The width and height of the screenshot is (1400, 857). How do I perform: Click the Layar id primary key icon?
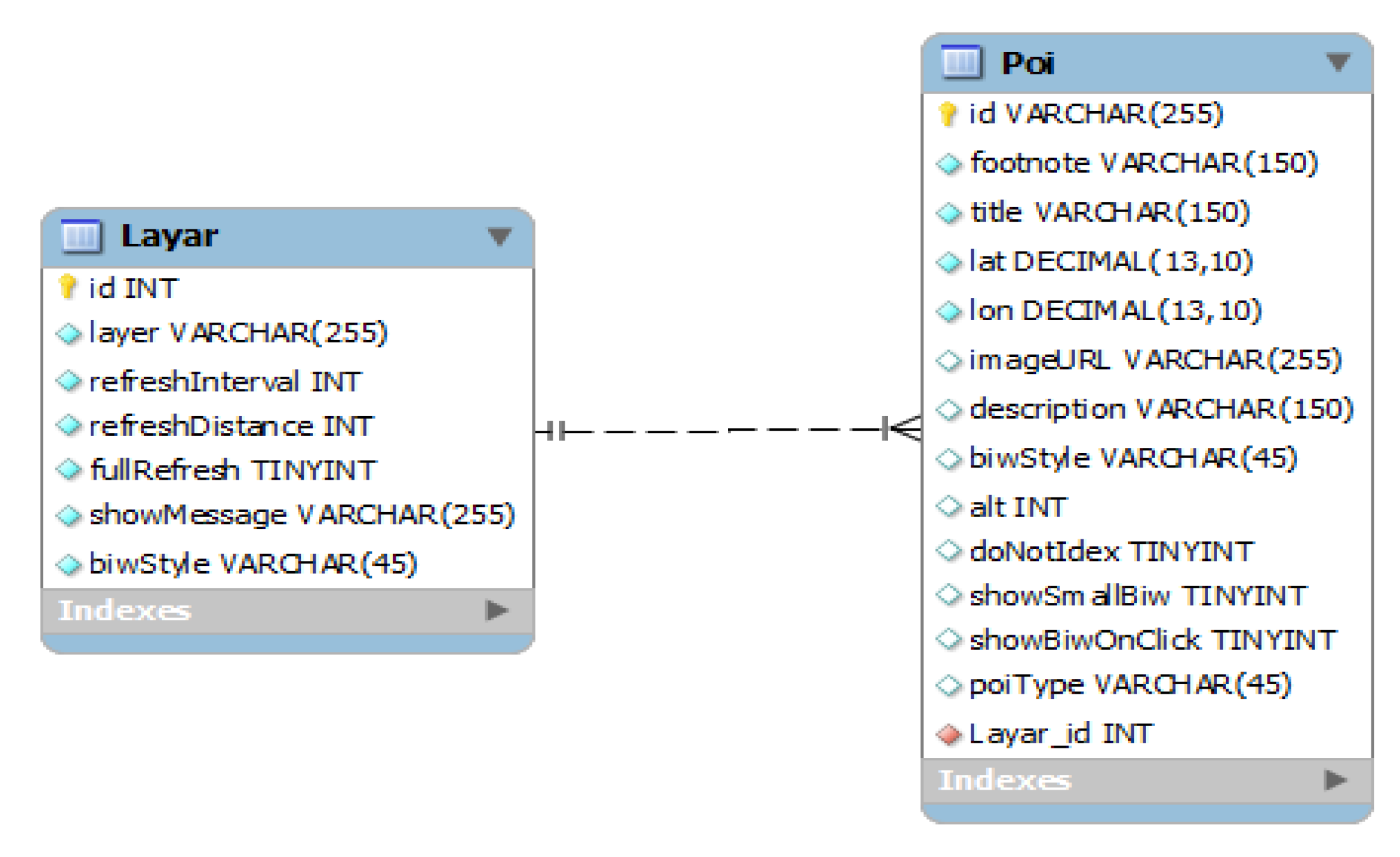point(67,287)
